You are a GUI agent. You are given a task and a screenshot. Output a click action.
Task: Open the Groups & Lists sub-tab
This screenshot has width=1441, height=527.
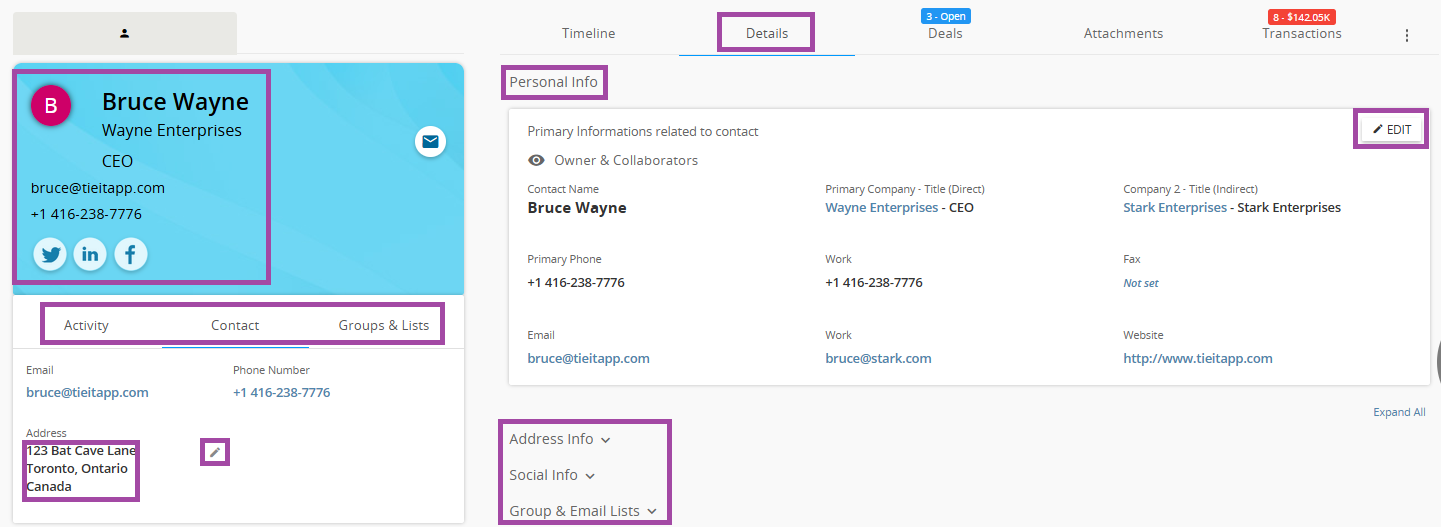[384, 325]
